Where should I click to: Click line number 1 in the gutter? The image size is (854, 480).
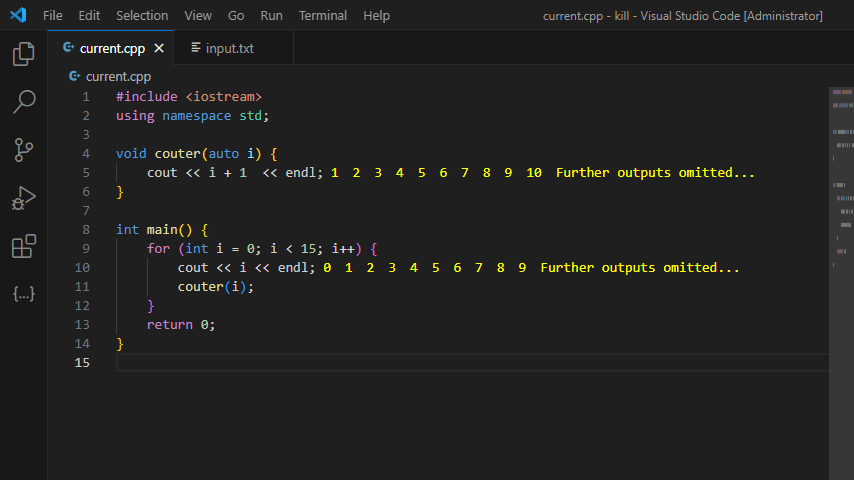(86, 96)
